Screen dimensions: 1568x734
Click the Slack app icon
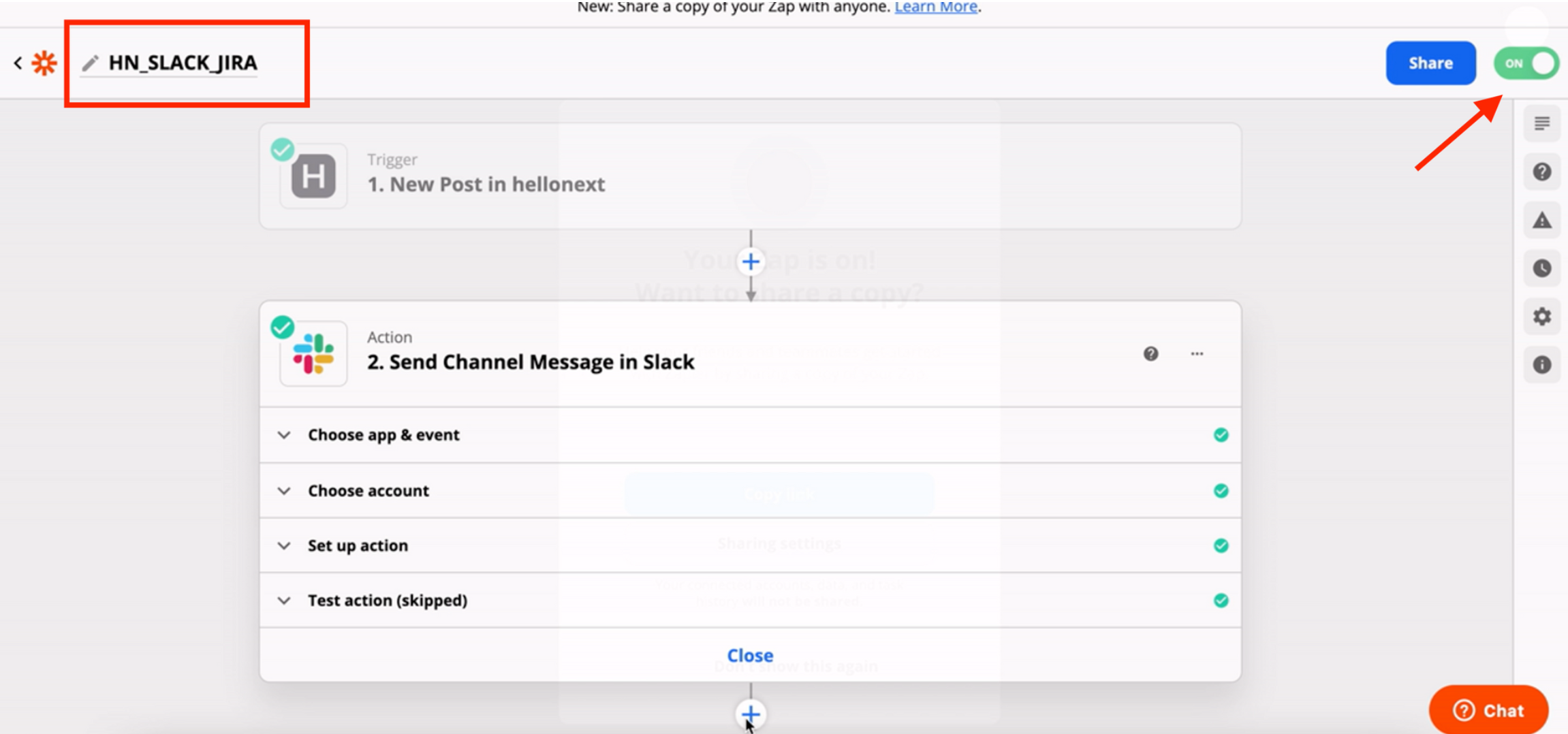(313, 354)
